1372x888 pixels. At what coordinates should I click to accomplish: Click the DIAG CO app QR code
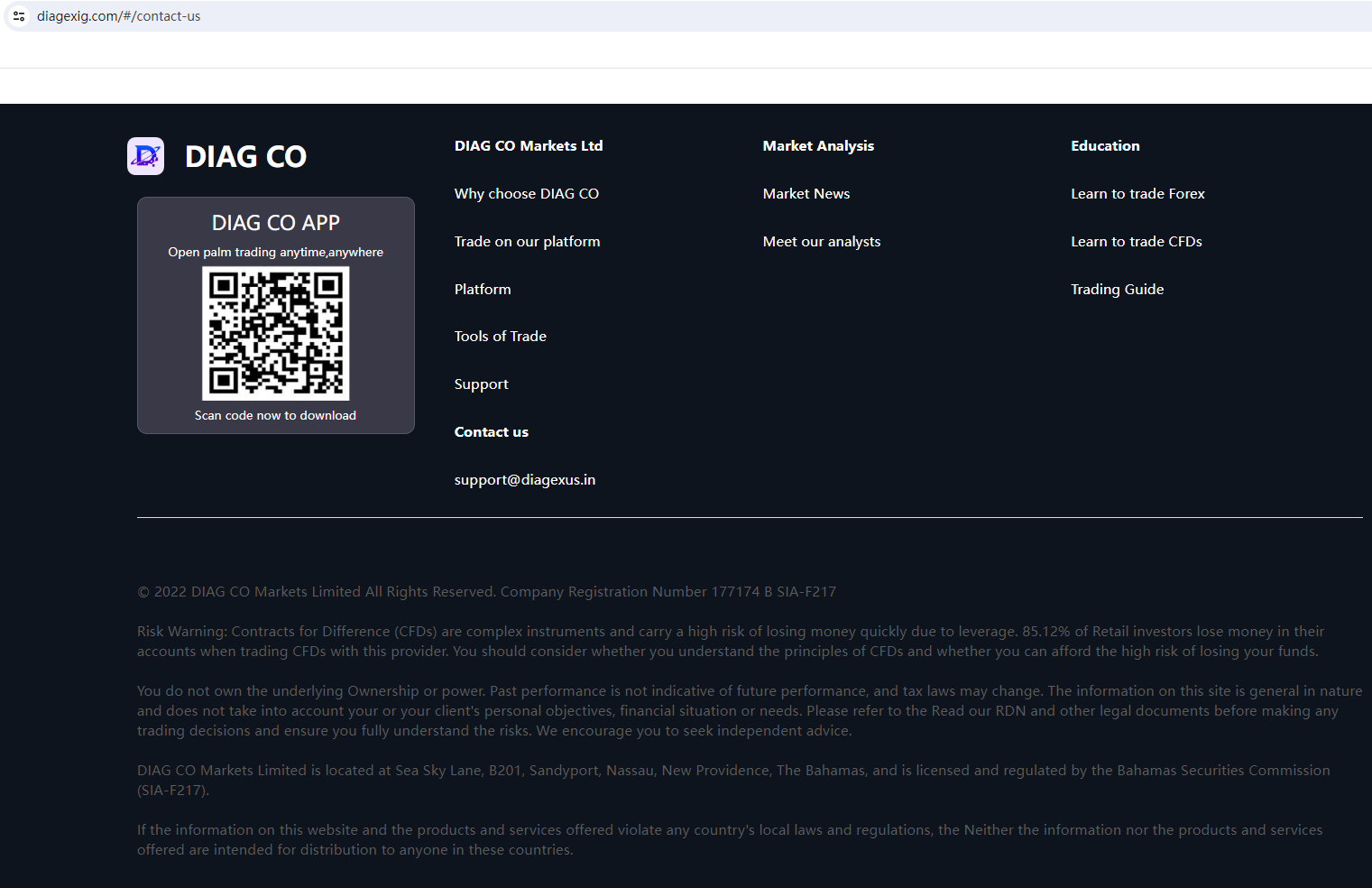pyautogui.click(x=275, y=333)
